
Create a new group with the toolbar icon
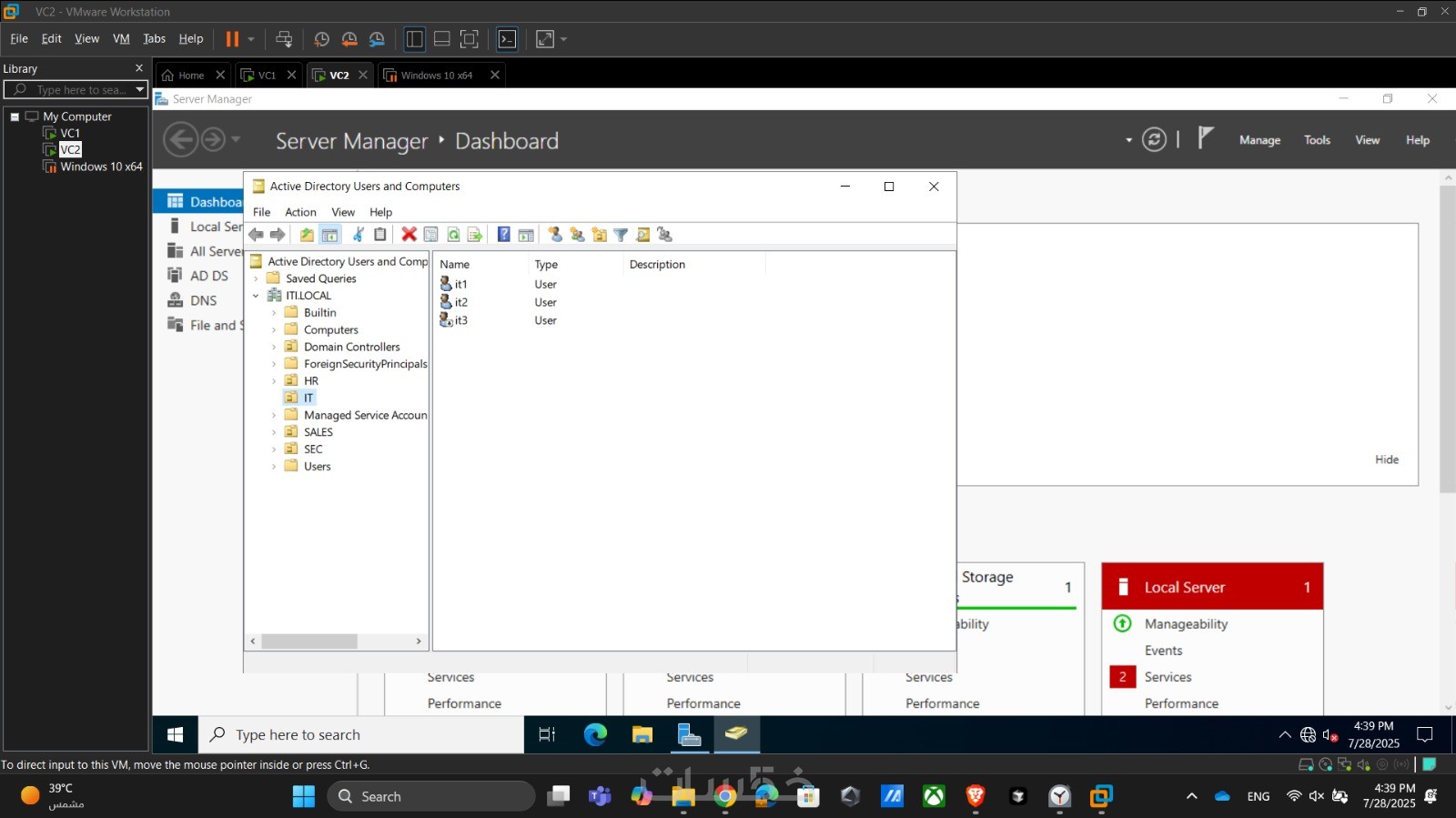tap(577, 235)
